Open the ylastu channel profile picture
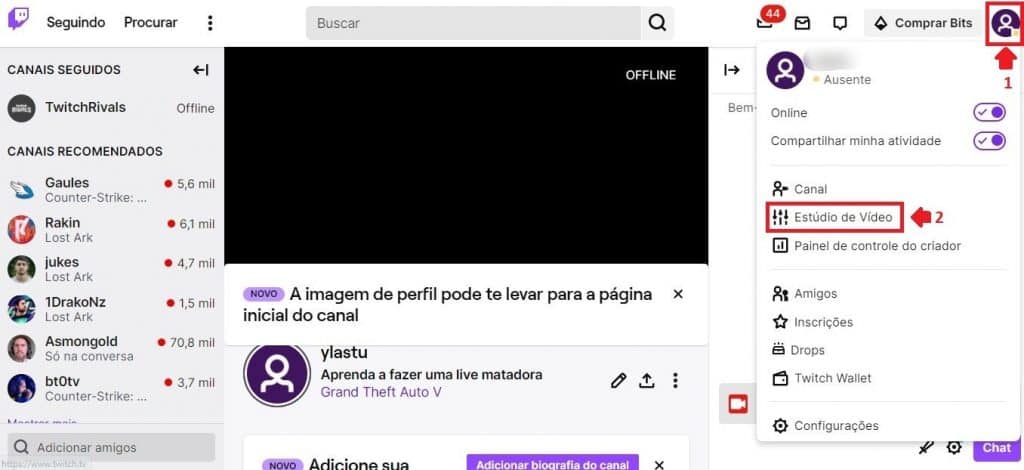Image resolution: width=1024 pixels, height=470 pixels. (277, 375)
